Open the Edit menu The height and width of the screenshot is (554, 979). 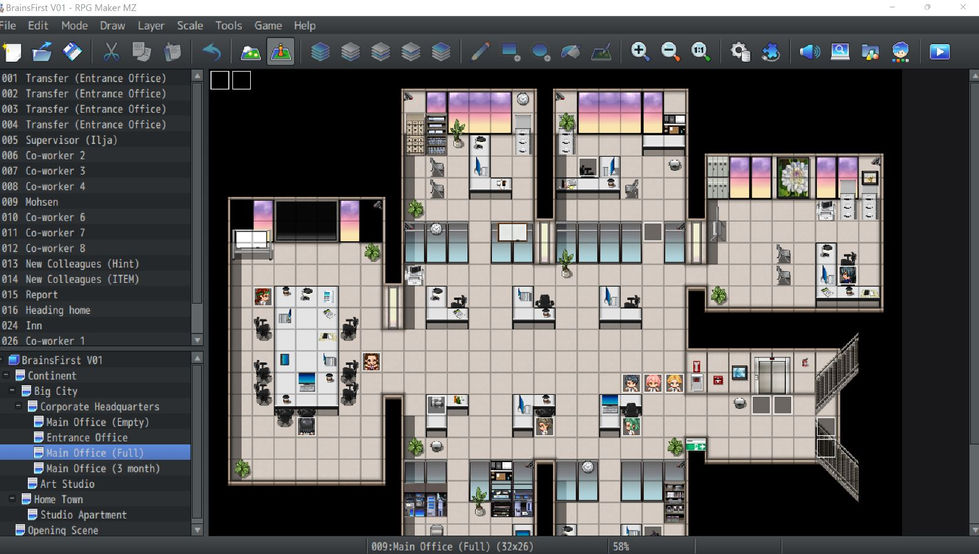(37, 26)
